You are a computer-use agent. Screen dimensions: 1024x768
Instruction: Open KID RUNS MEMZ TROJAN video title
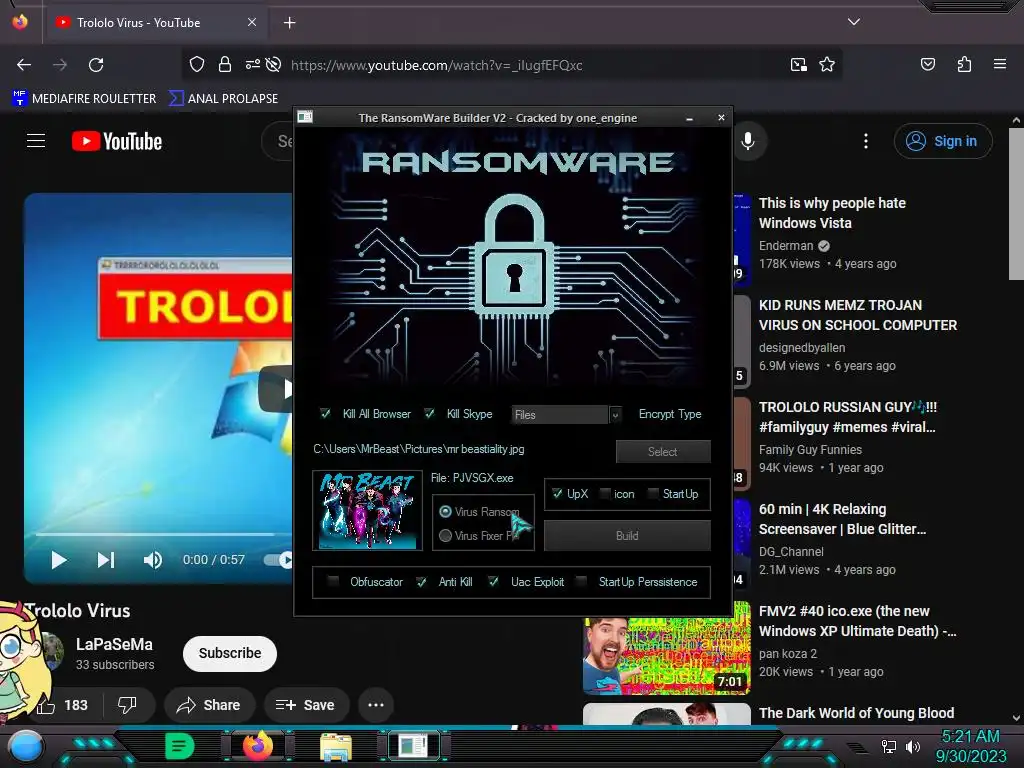857,315
